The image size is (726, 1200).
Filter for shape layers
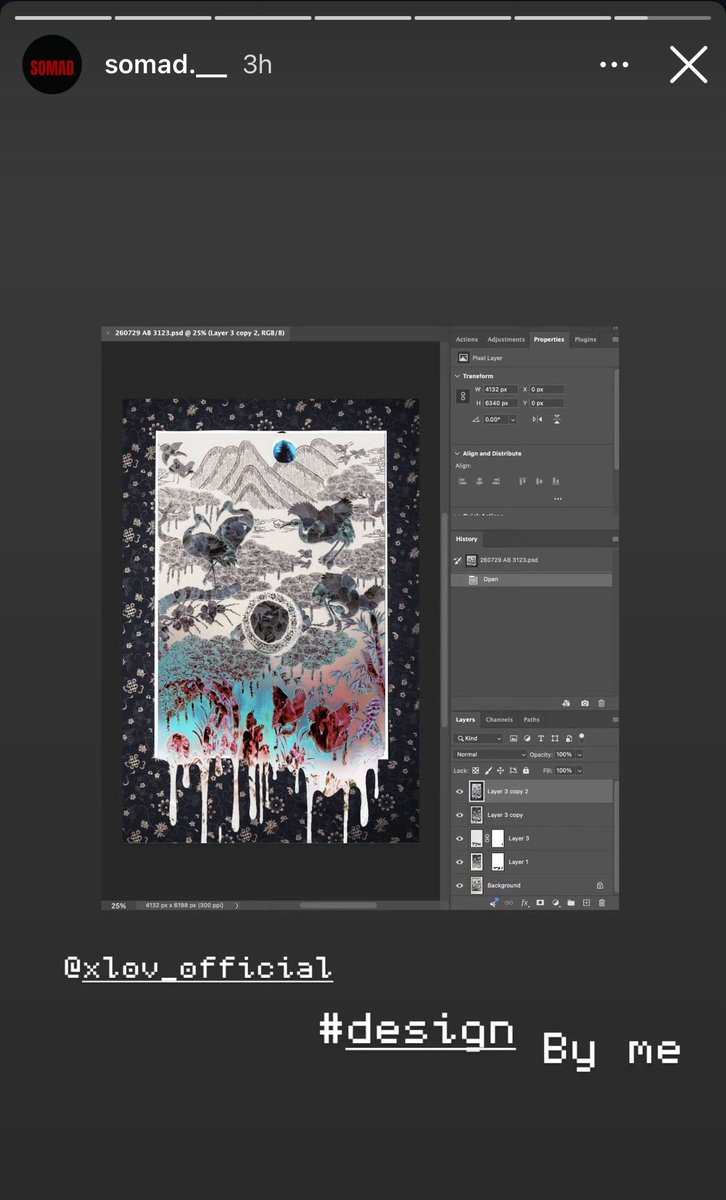coord(555,738)
